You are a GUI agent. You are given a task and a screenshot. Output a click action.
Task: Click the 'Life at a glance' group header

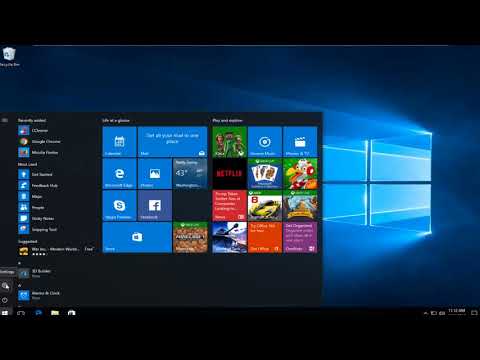(x=116, y=120)
